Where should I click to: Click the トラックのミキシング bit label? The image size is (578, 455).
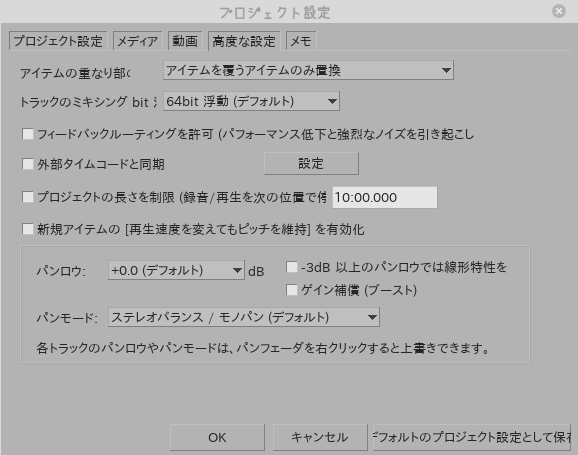(89, 102)
